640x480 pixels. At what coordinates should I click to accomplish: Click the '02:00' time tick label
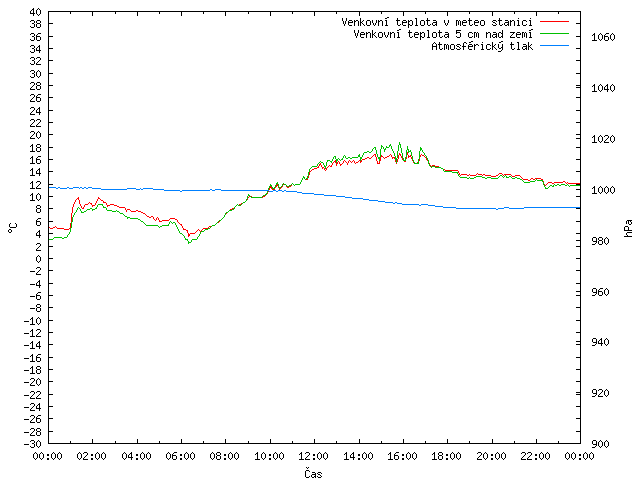point(92,456)
